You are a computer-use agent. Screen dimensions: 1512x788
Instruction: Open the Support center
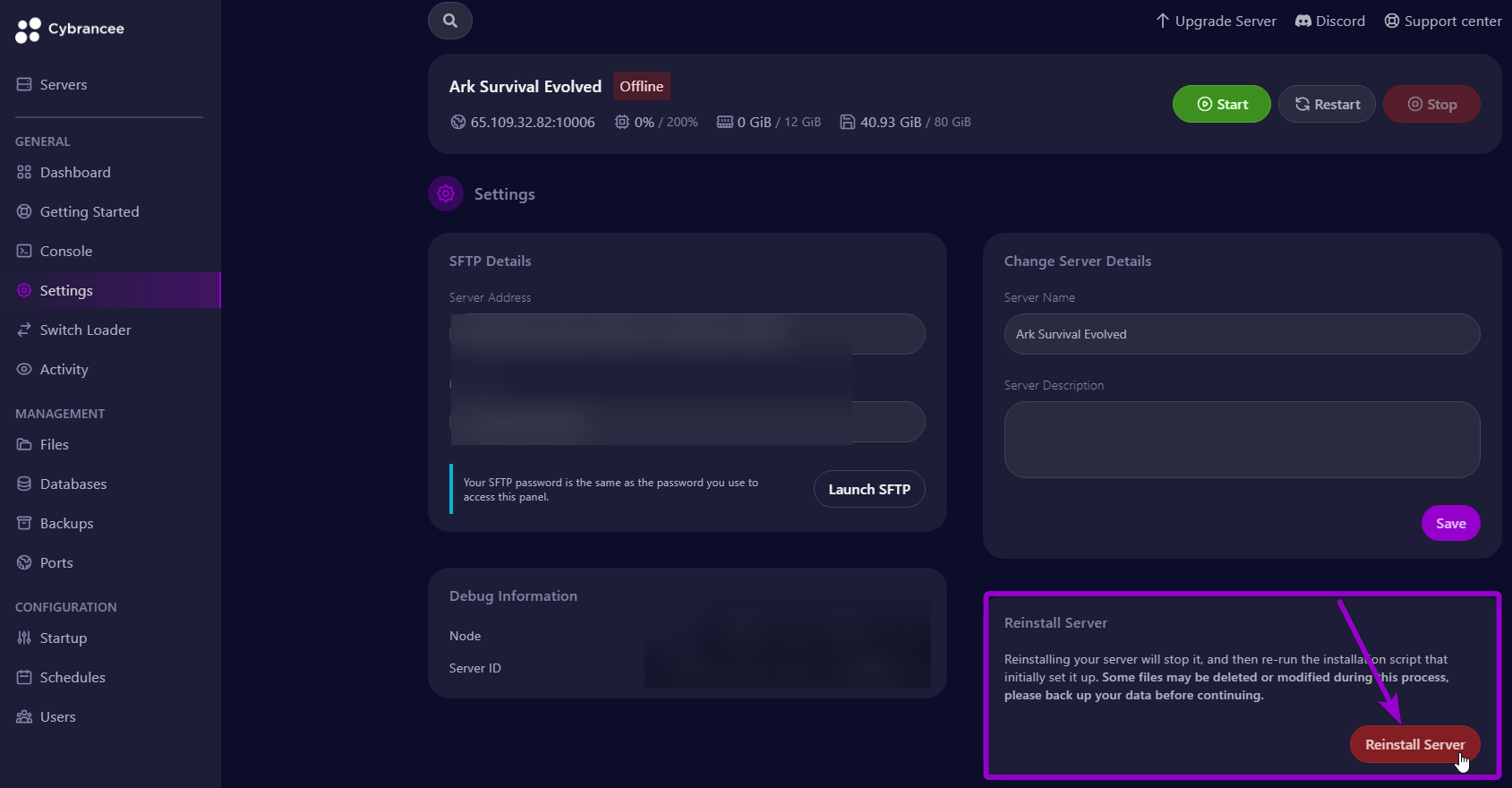1443,21
